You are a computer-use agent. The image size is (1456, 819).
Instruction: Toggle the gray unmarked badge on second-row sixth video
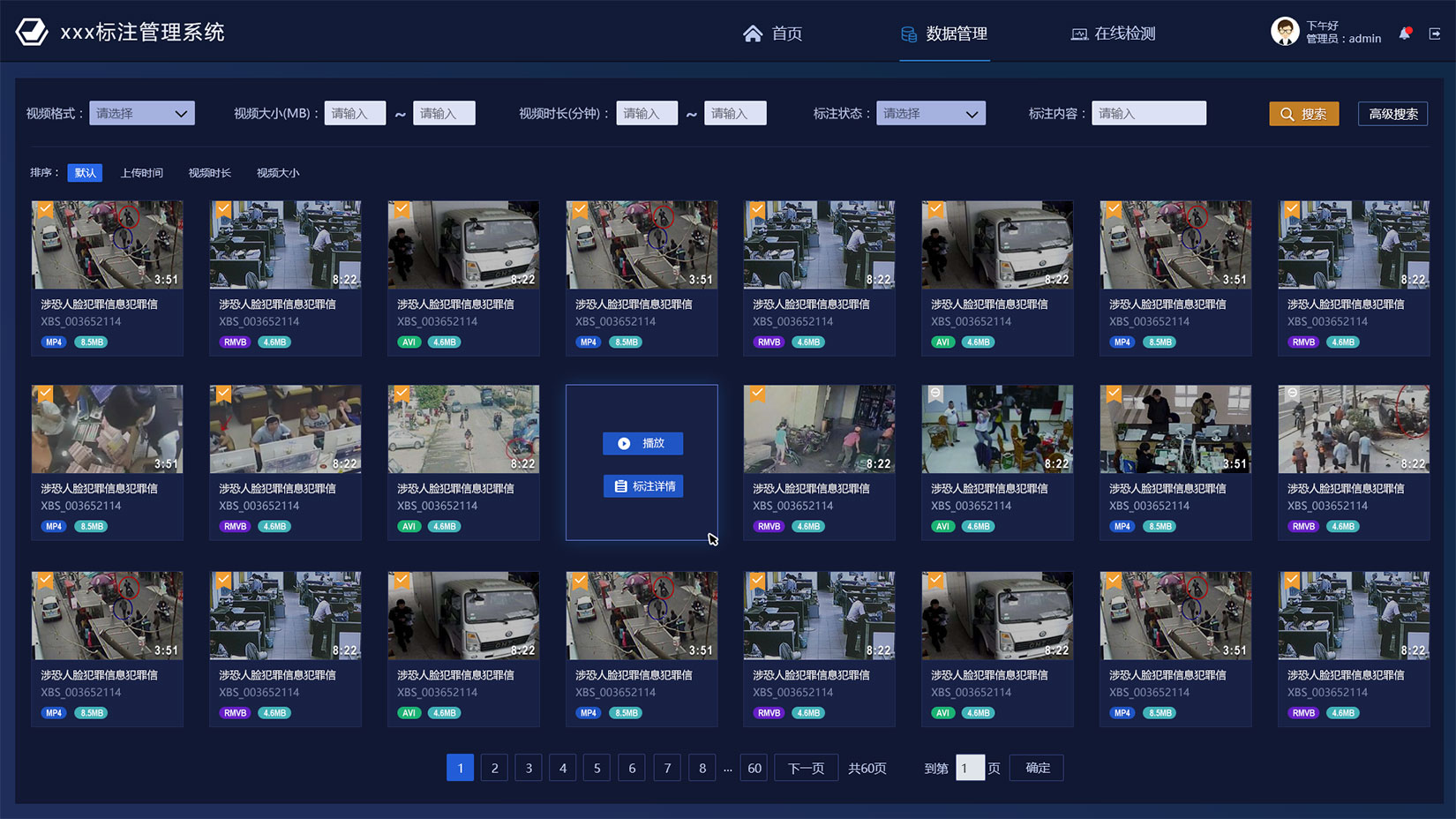pyautogui.click(x=935, y=394)
